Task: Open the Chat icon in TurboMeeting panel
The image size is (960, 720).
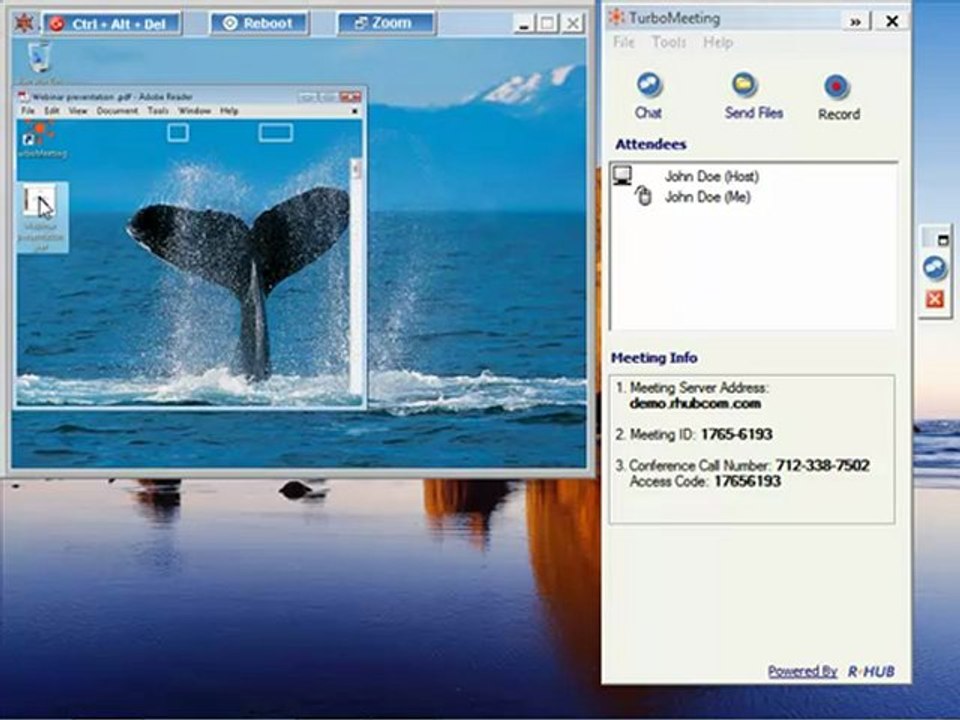Action: [648, 86]
